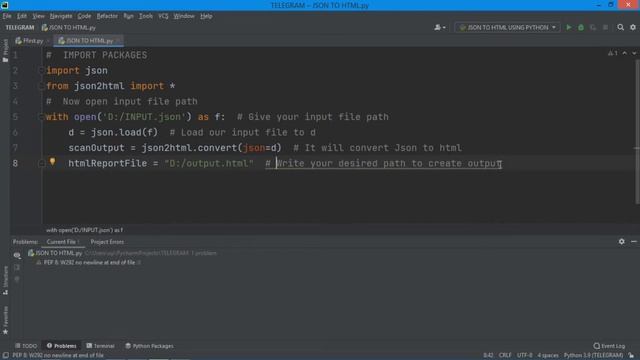Open the Tools menu

[146, 16]
